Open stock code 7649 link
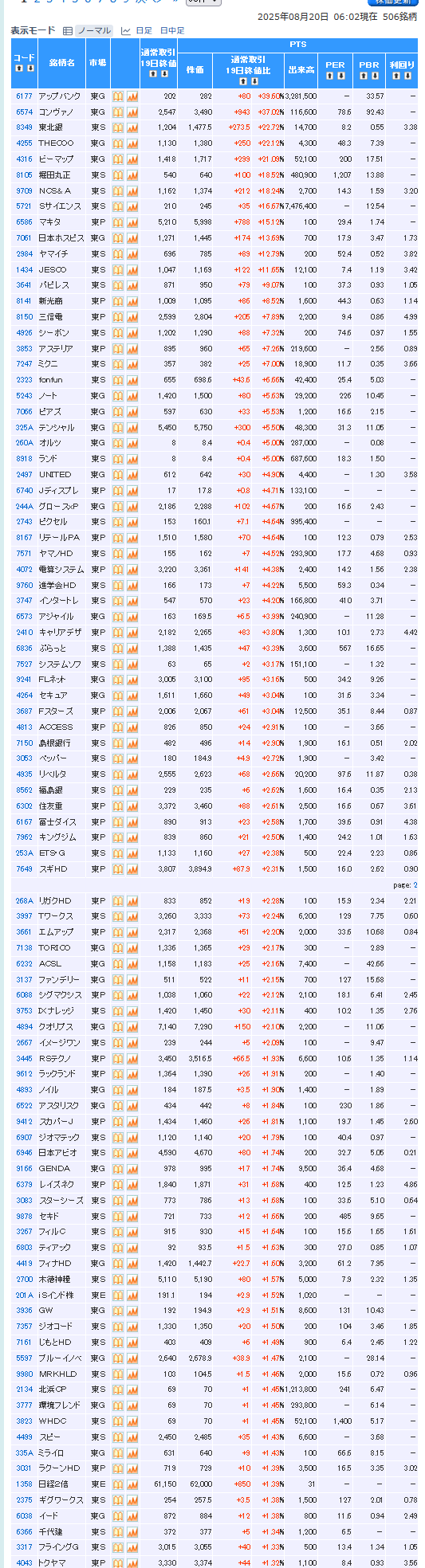425x1568 pixels. tap(24, 869)
